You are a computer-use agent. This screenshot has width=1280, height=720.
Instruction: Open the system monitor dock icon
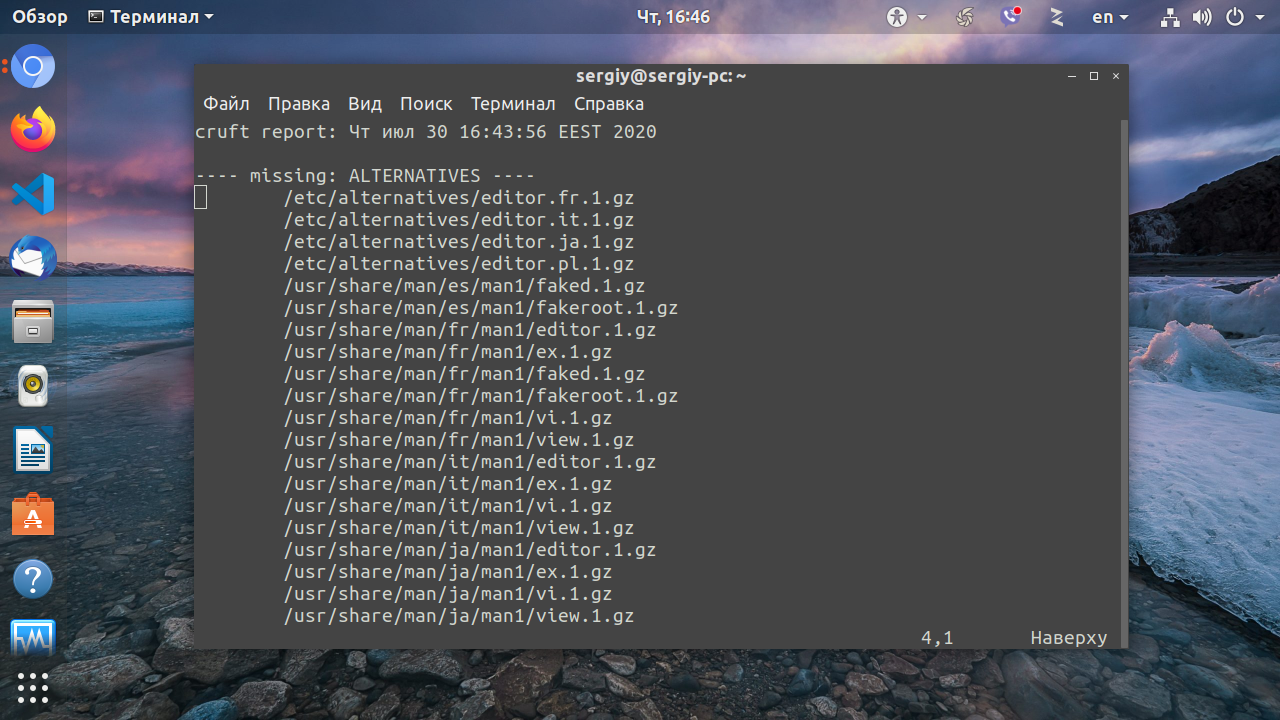33,636
